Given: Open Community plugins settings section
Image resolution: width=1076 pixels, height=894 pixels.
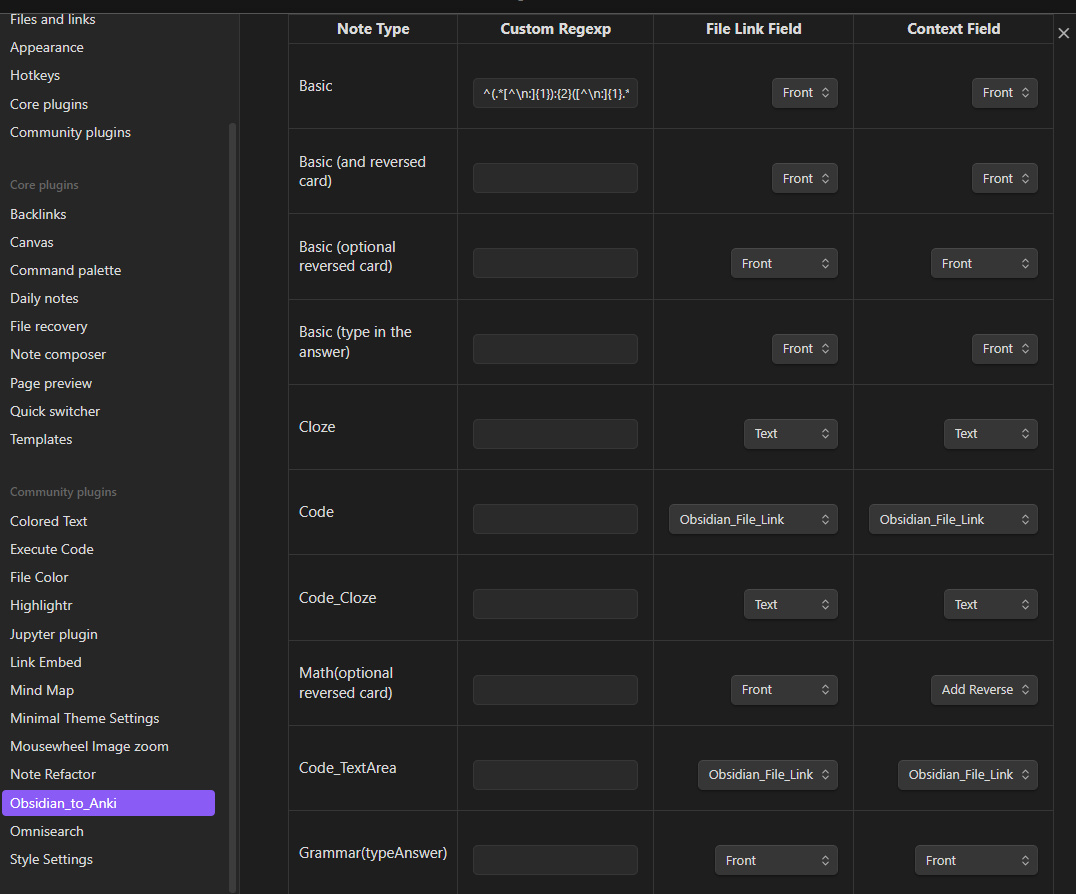Looking at the screenshot, I should pos(70,132).
